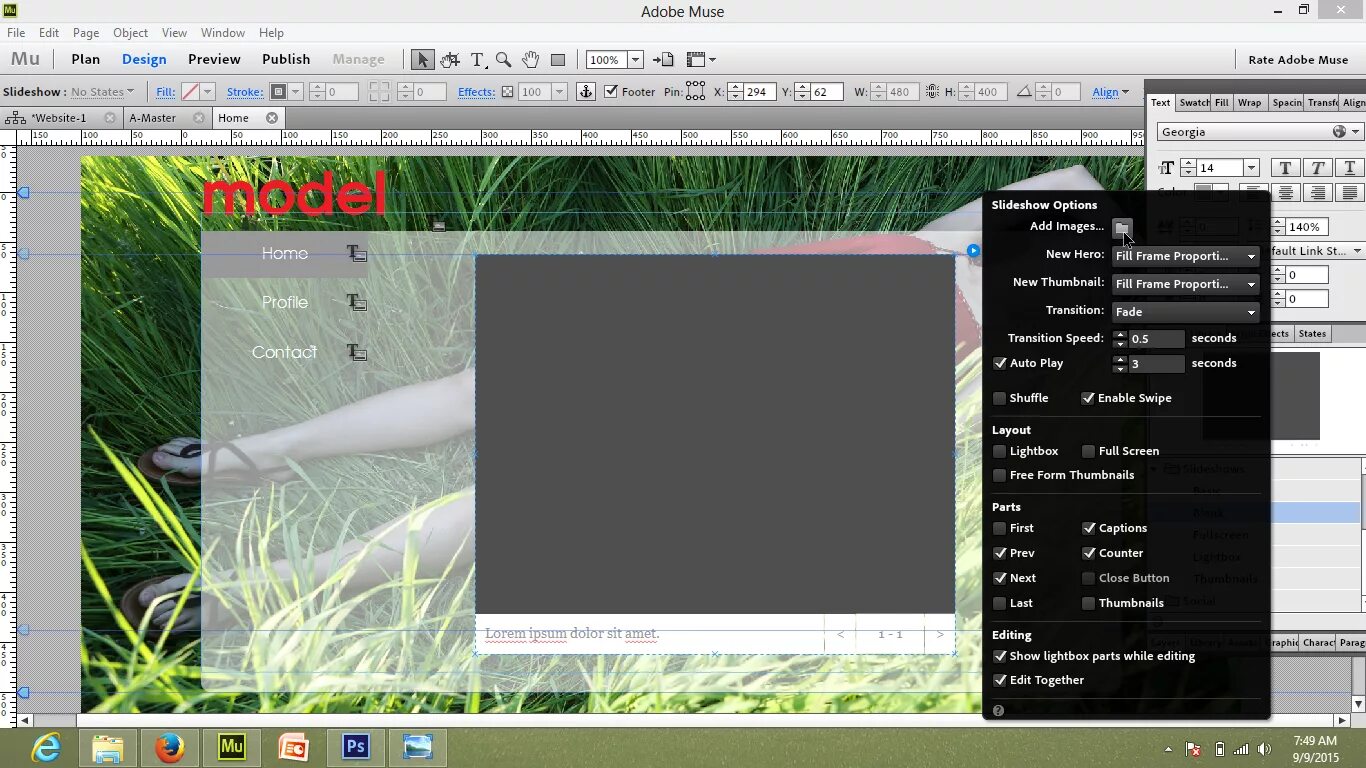Open the zoom level 100% dropdown

tap(636, 60)
